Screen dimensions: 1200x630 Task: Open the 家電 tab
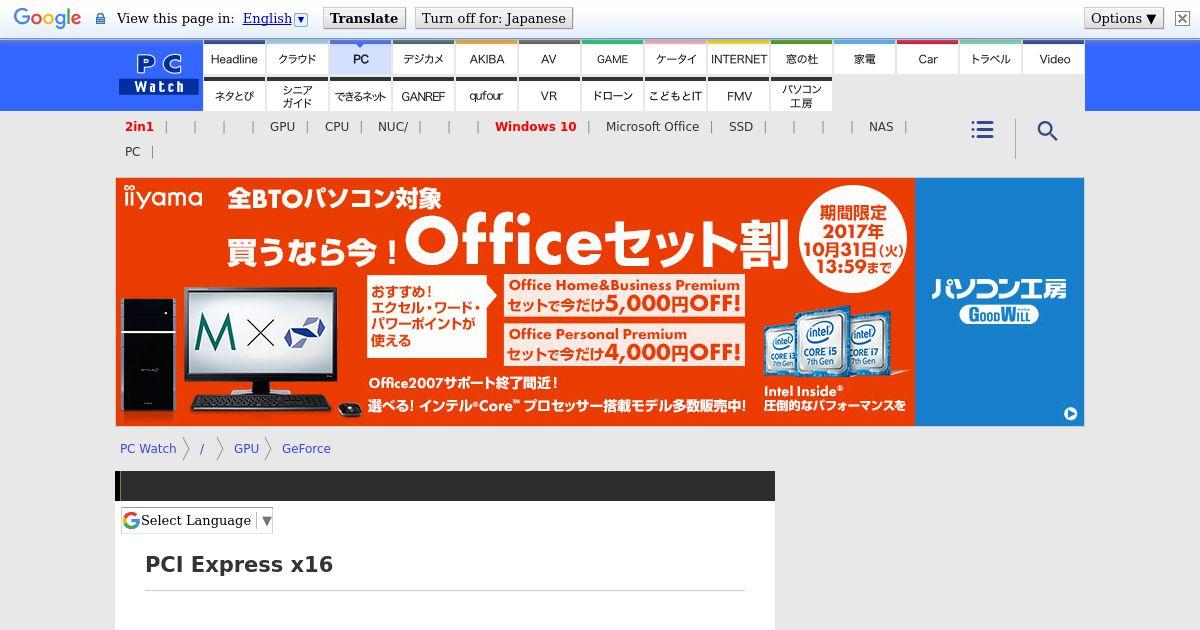click(x=865, y=59)
